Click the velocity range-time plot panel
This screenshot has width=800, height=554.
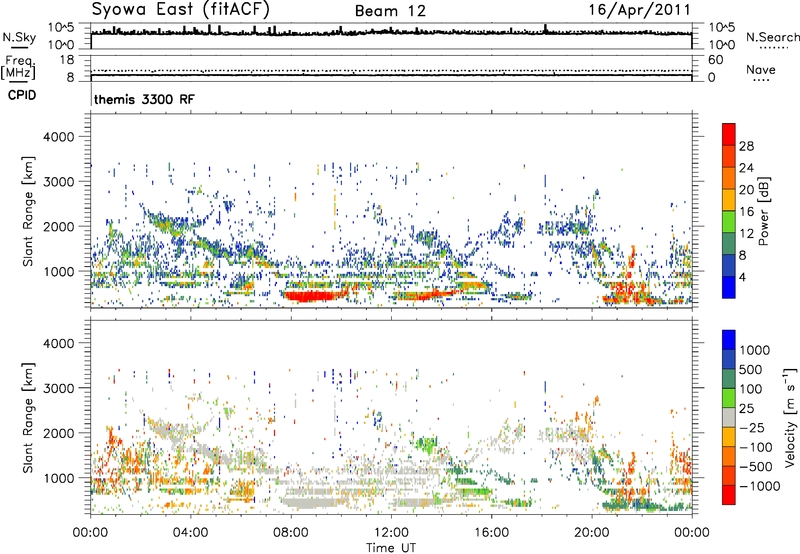[391, 416]
